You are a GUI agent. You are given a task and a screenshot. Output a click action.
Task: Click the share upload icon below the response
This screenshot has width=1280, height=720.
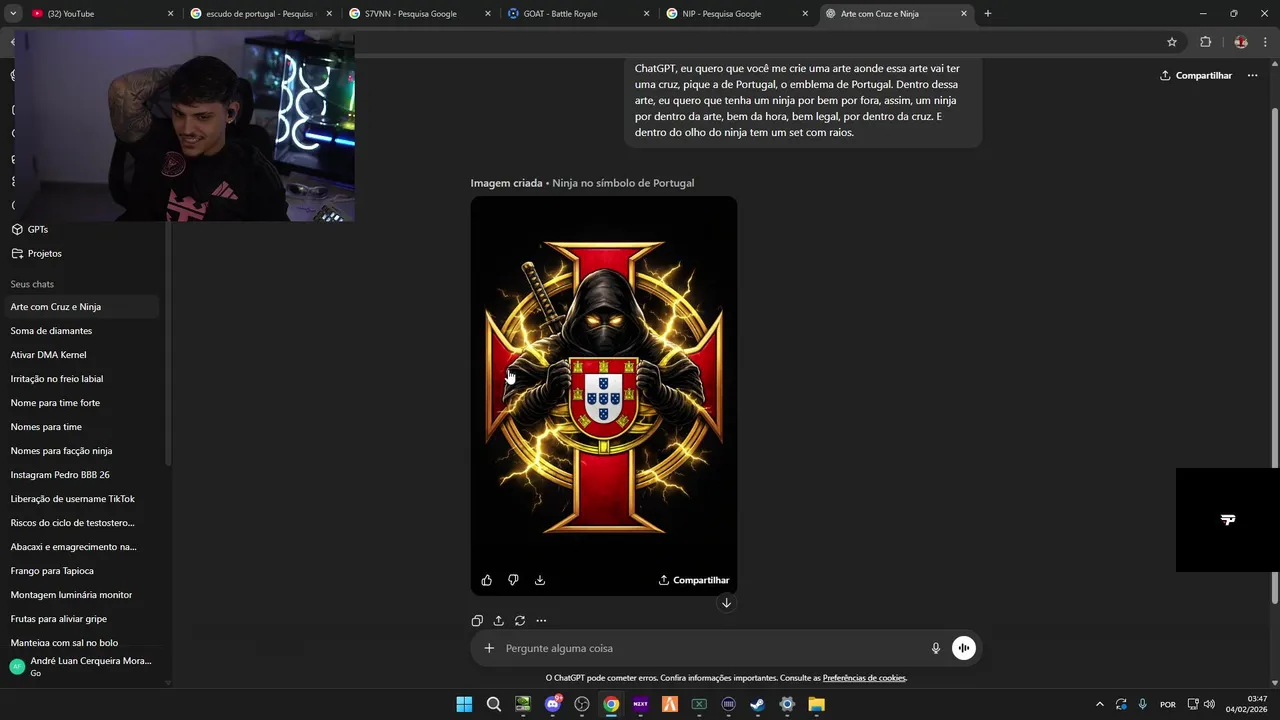point(498,620)
